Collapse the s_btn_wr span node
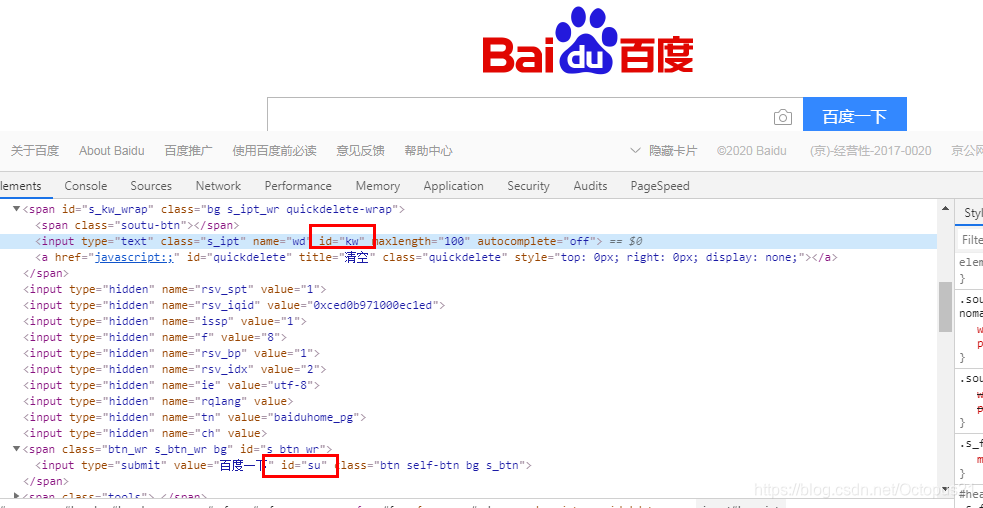Viewport: 983px width, 508px height. pyautogui.click(x=17, y=449)
